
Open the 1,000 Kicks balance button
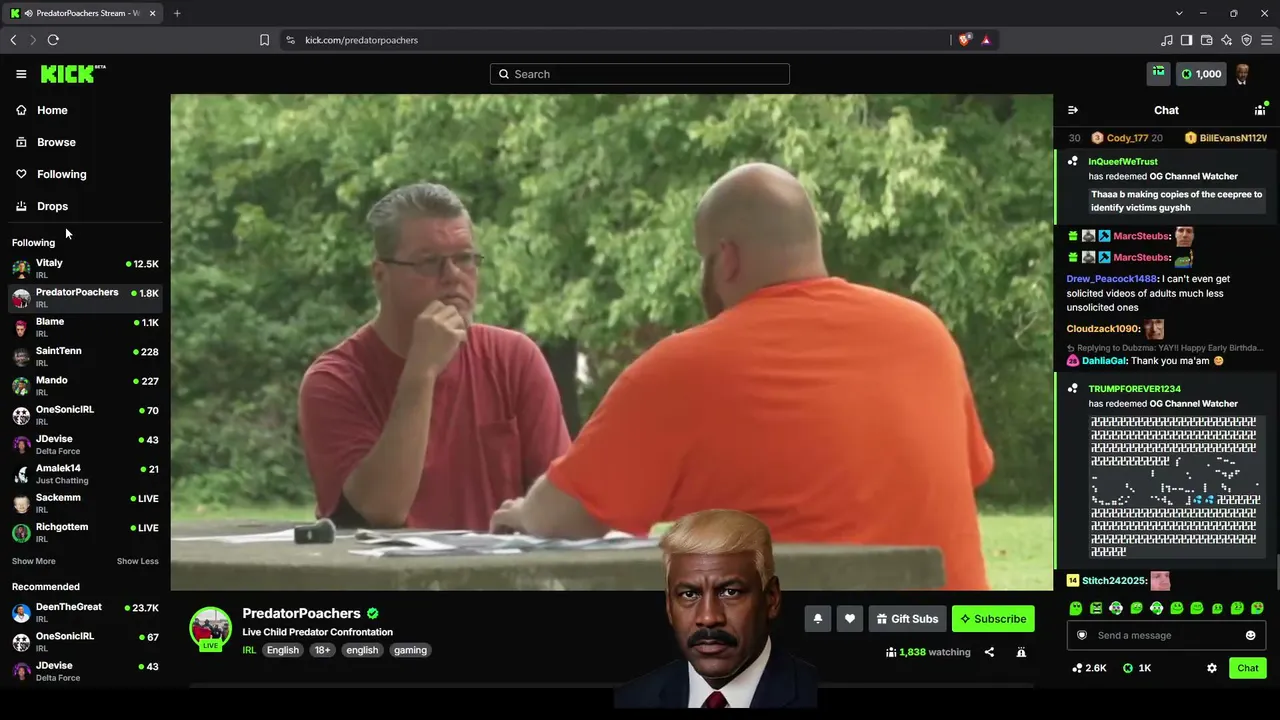click(x=1201, y=74)
